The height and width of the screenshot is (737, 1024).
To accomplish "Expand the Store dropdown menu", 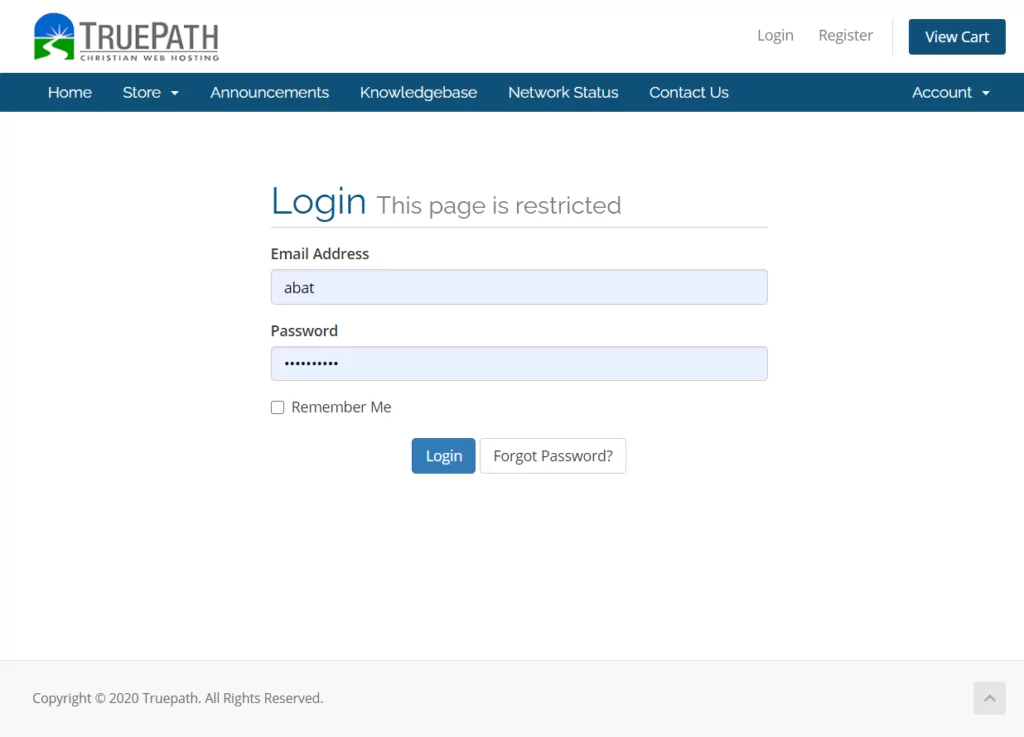I will tap(150, 93).
